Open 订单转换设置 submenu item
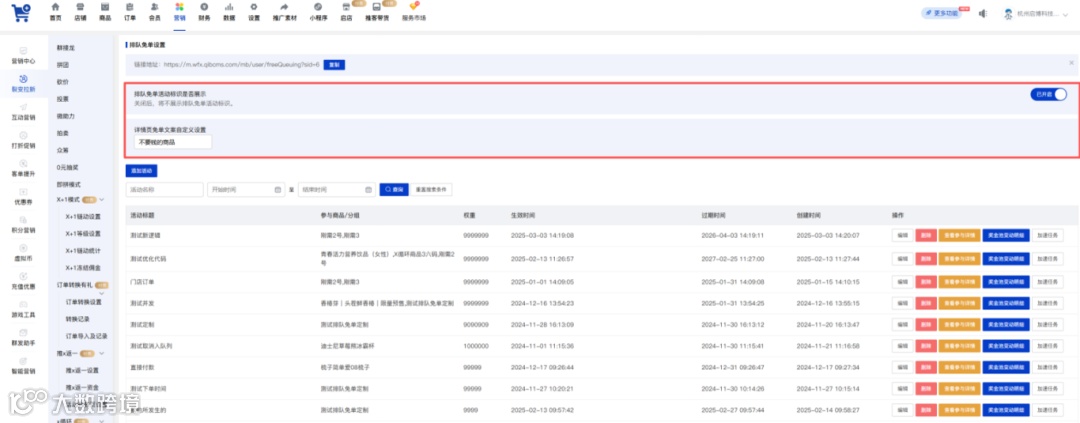Image resolution: width=1080 pixels, height=423 pixels. 83,302
